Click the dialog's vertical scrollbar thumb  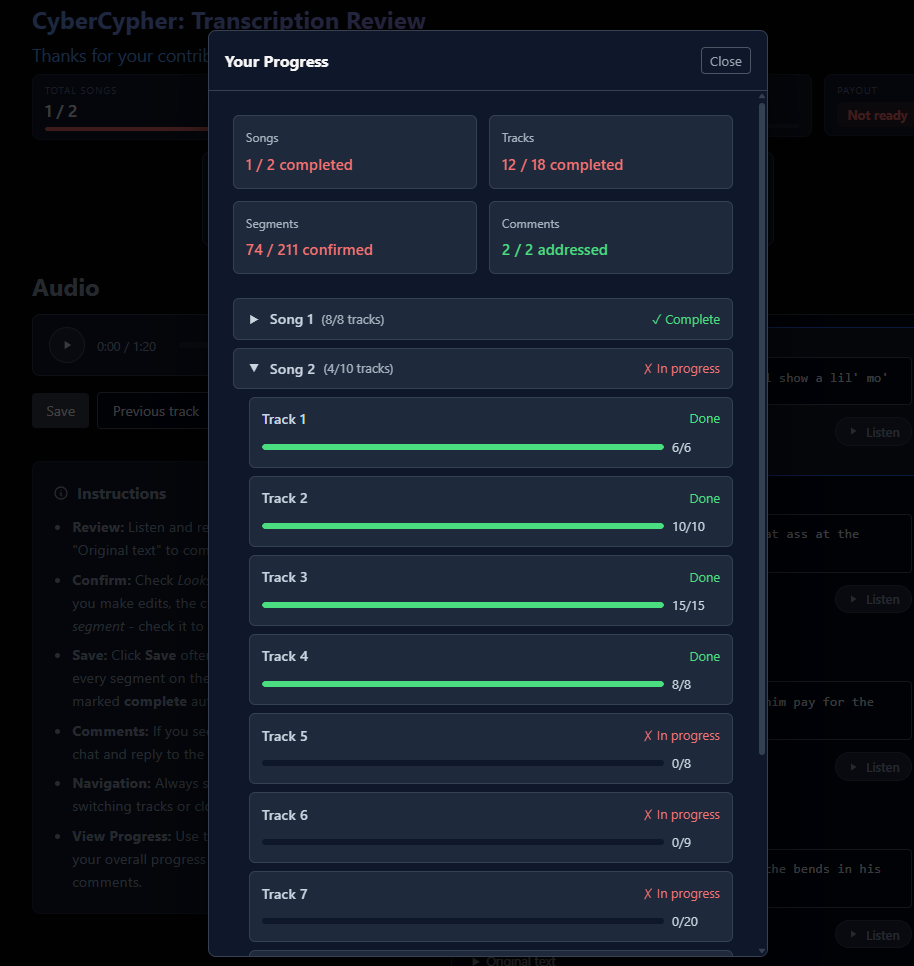[762, 428]
